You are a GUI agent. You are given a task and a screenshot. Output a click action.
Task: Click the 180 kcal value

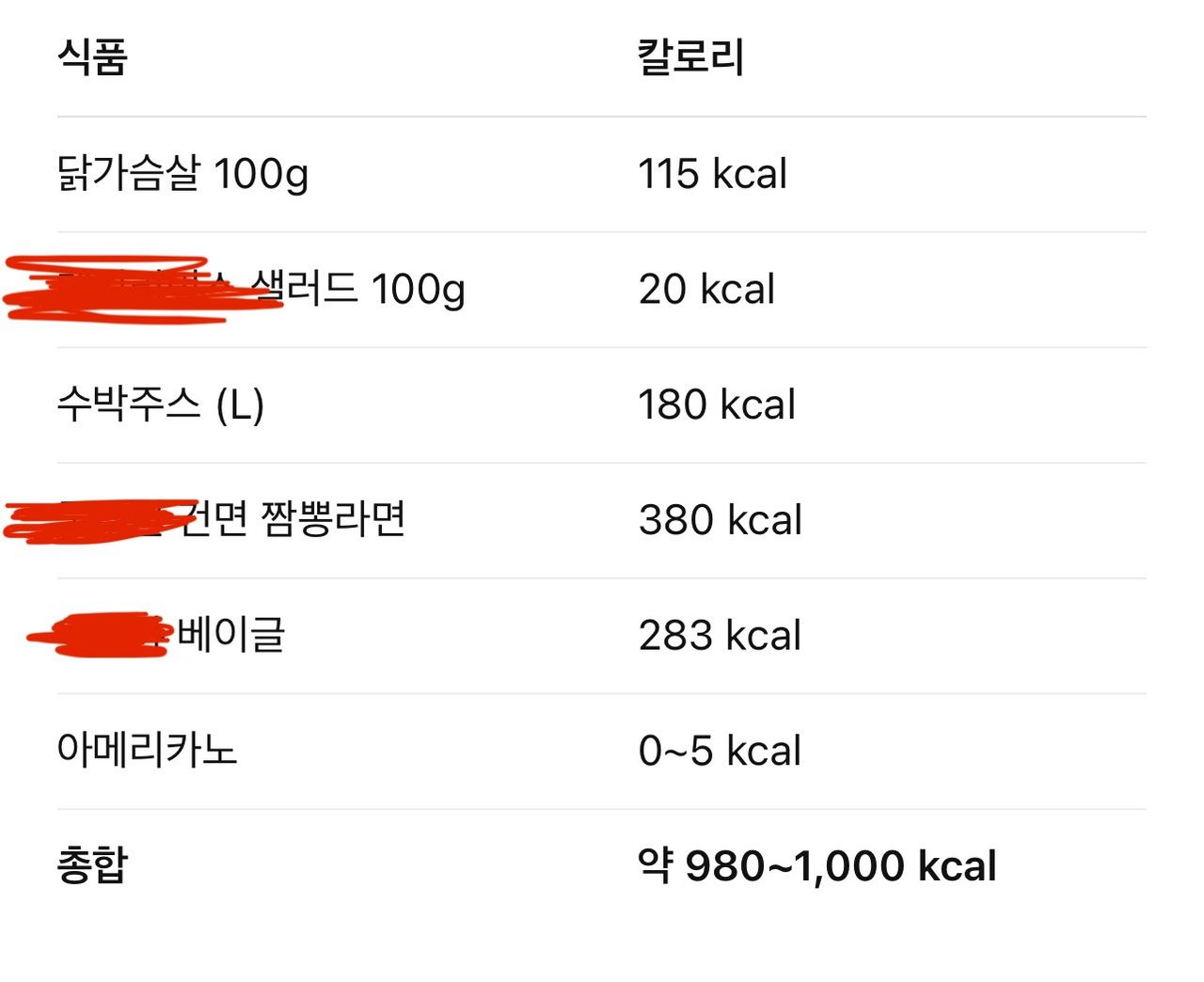tap(717, 404)
